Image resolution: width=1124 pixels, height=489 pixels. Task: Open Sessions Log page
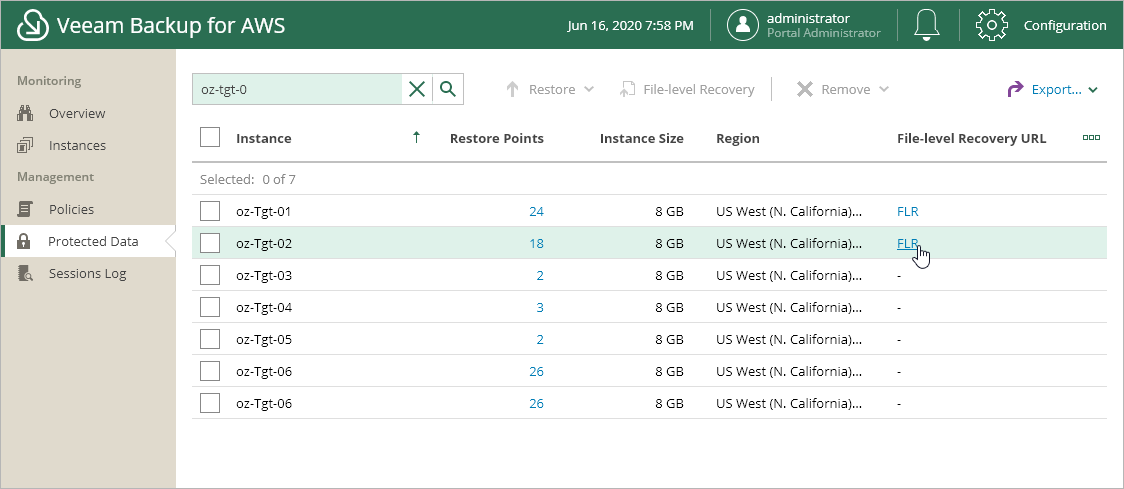[x=87, y=273]
